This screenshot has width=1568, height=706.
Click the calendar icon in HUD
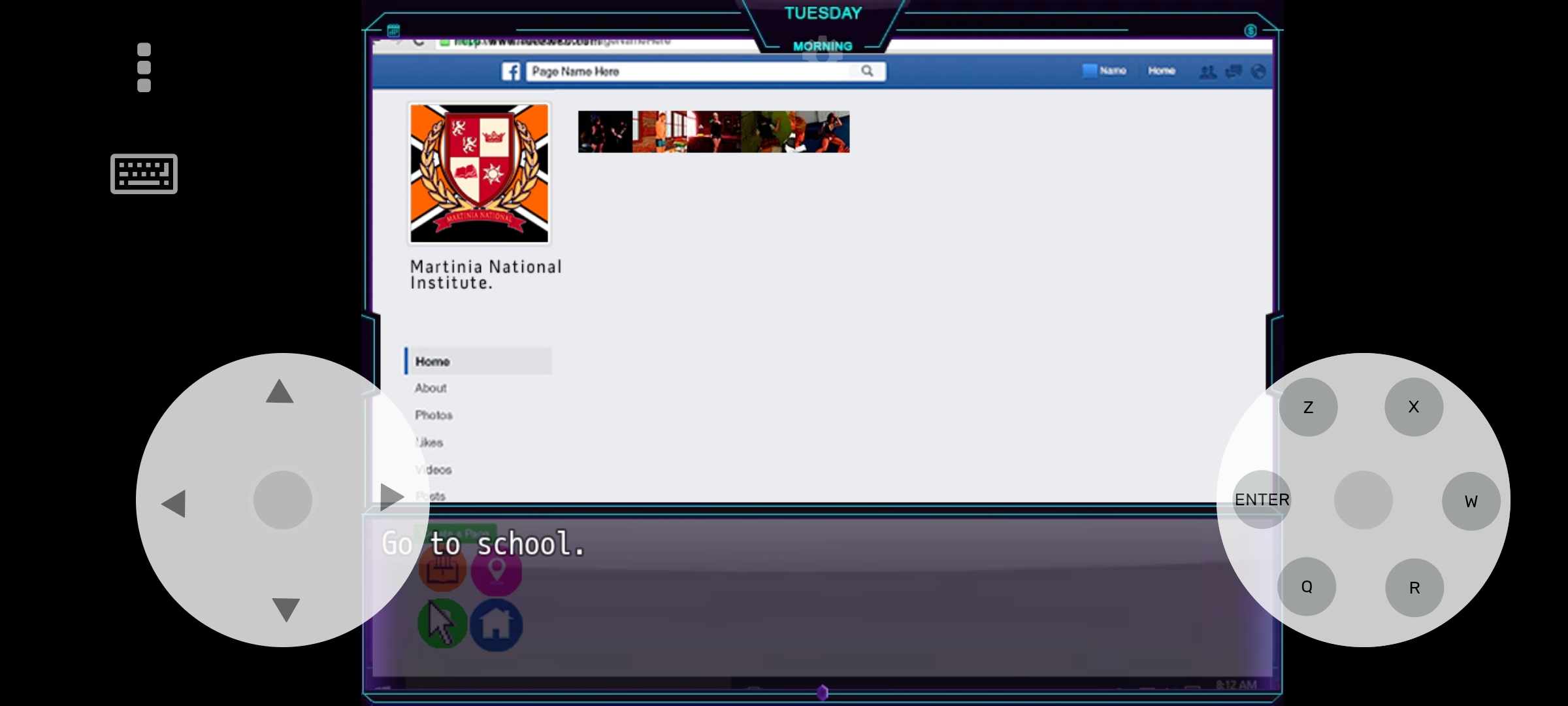[x=393, y=31]
